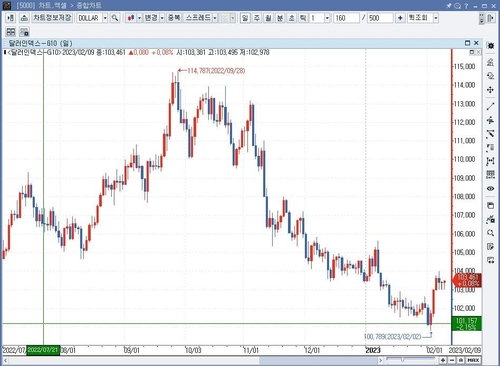This screenshot has width=500, height=366.
Task: Open the 스프레드 dropdown arrow
Action: tap(215, 18)
